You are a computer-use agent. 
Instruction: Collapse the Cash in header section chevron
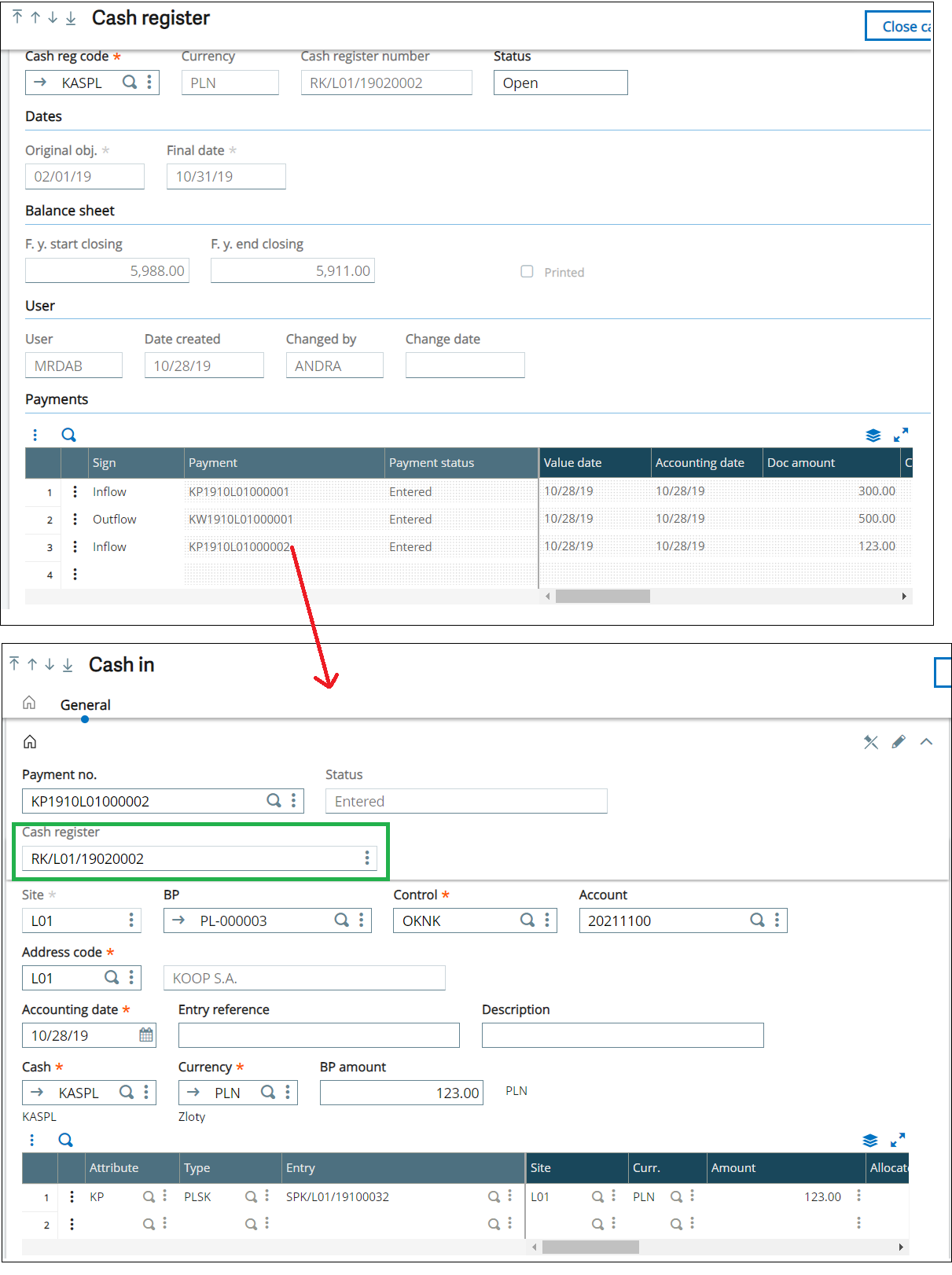tap(926, 741)
